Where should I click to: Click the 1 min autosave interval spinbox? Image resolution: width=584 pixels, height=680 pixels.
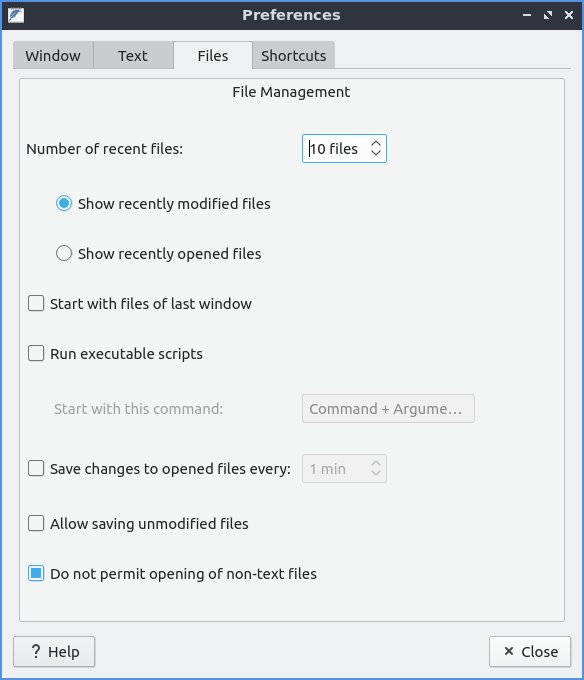click(x=344, y=469)
